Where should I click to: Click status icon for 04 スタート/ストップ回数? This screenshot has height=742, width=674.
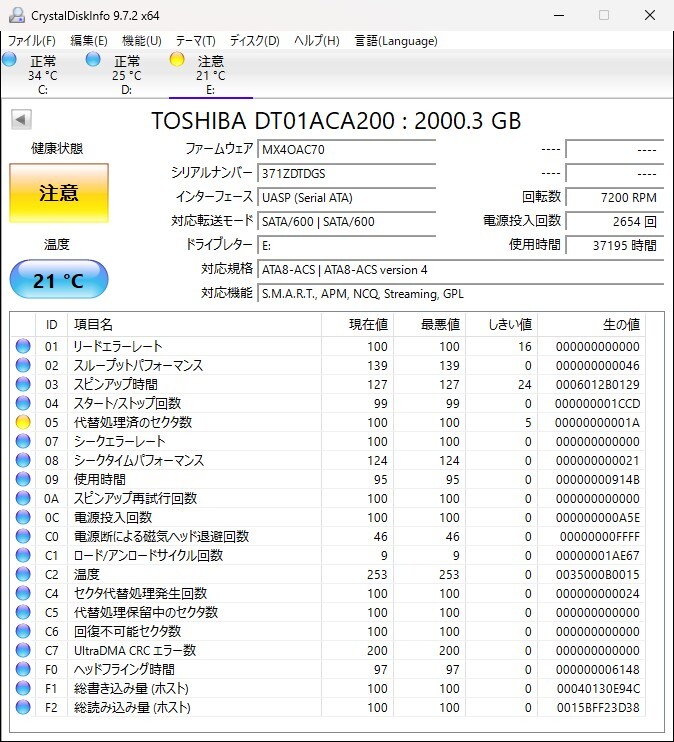(23, 403)
